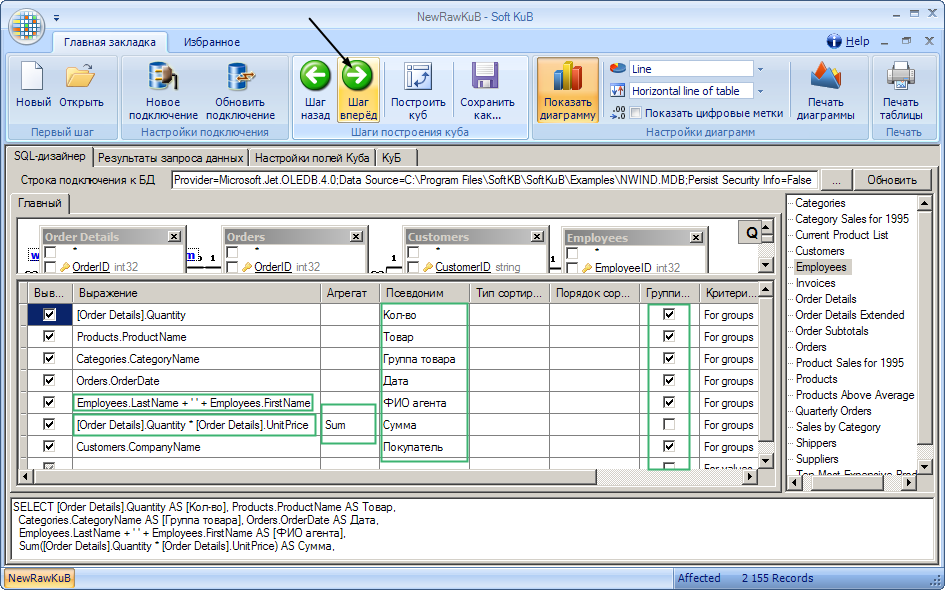Click the connection string input field

point(494,180)
